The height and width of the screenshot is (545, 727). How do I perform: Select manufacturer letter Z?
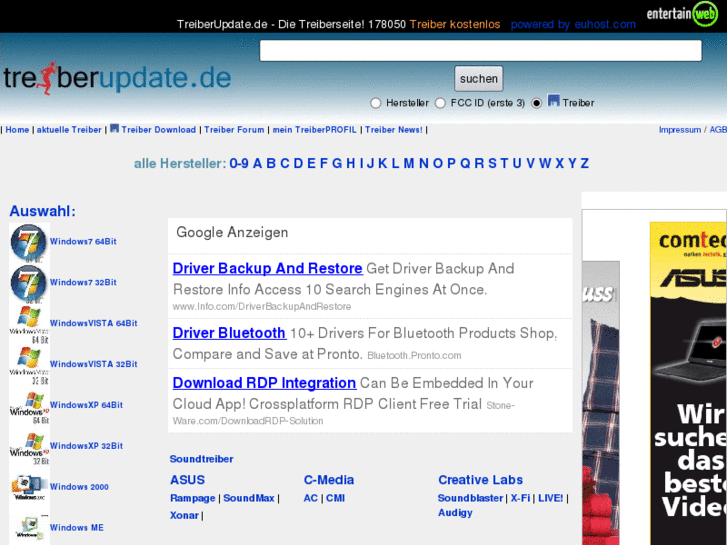pyautogui.click(x=585, y=163)
